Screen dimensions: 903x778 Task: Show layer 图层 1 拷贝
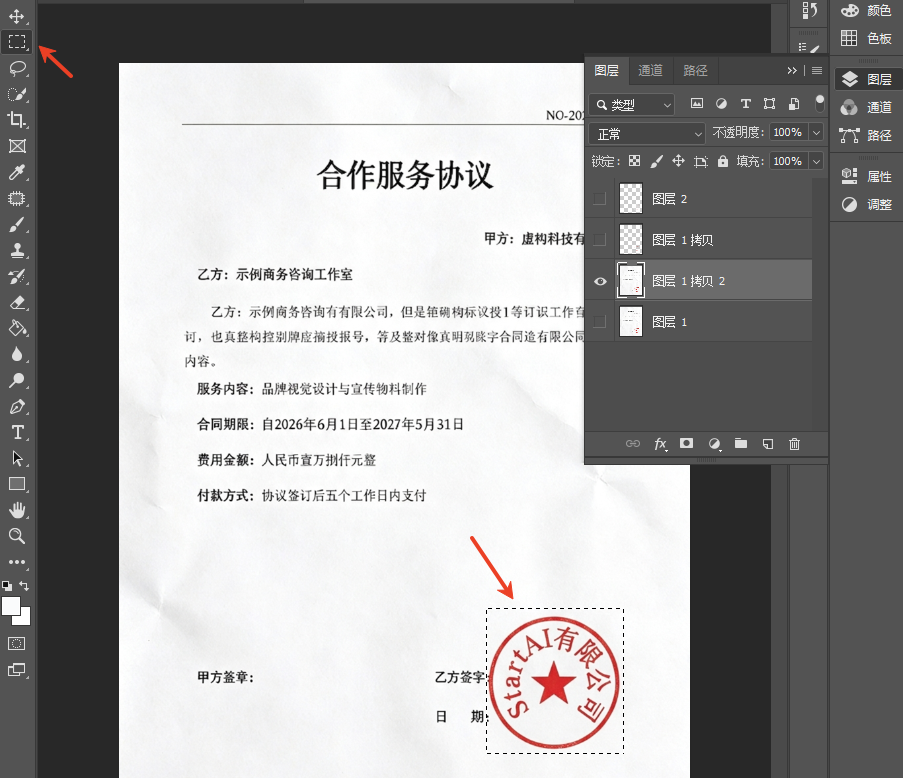pos(600,240)
